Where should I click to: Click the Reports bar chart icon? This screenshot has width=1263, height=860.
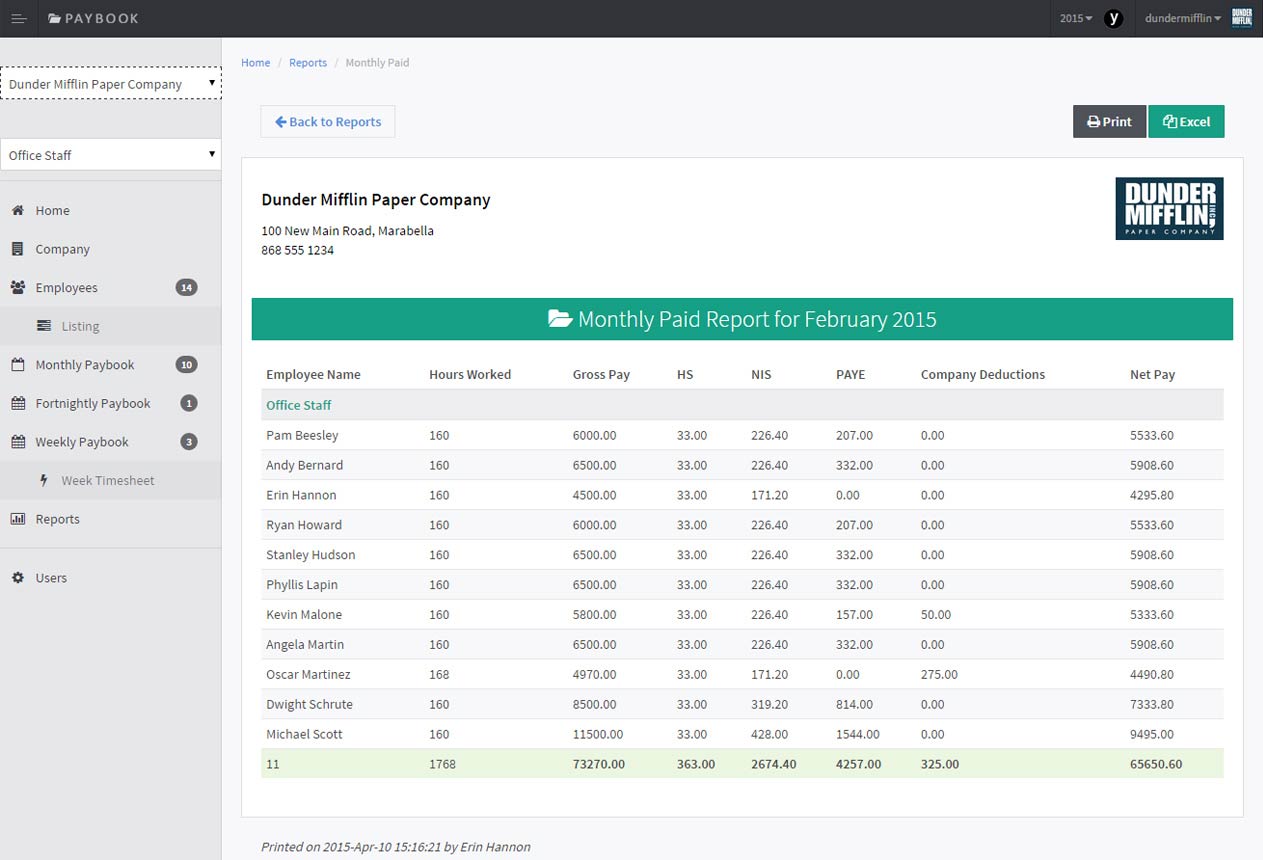pos(18,519)
